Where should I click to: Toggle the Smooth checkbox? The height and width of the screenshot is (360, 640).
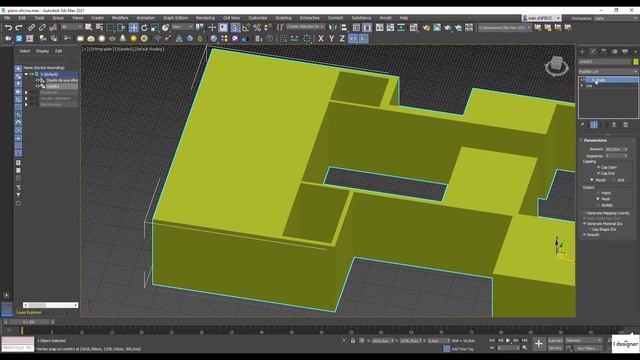click(x=584, y=235)
